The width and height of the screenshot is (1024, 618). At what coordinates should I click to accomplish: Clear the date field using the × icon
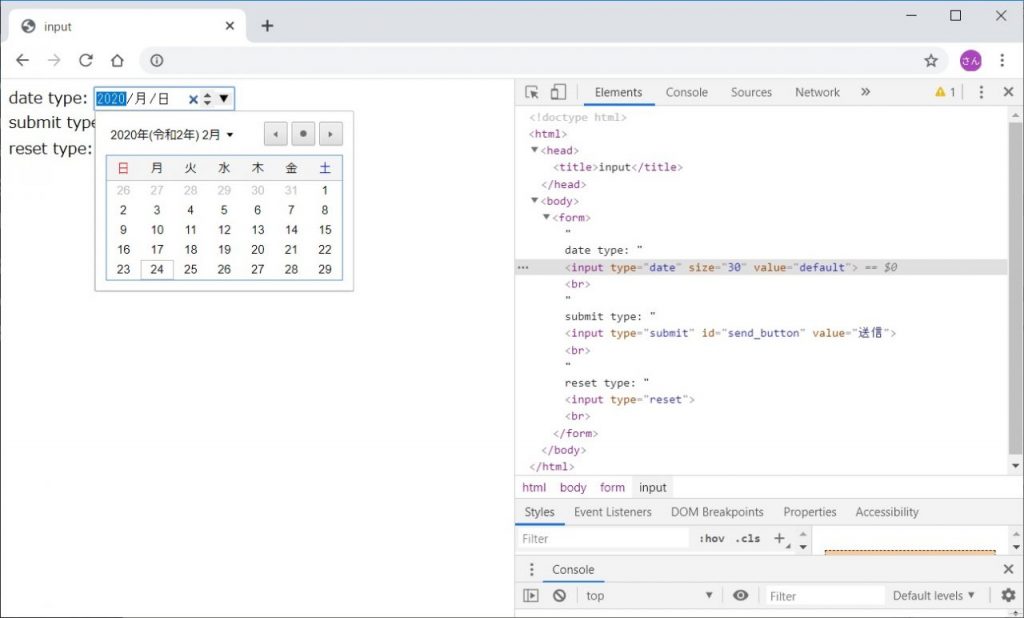[192, 98]
